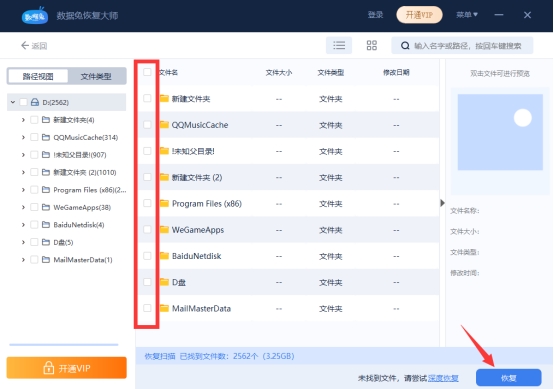554x389 pixels.
Task: Sort by 文件大小 column header
Action: (279, 72)
